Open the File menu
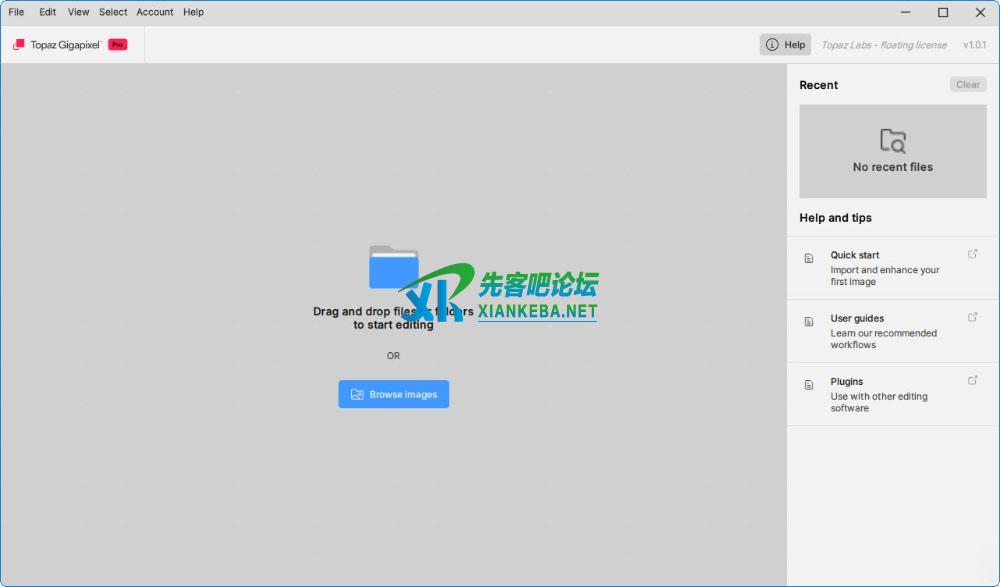The width and height of the screenshot is (1000, 587). (x=16, y=12)
